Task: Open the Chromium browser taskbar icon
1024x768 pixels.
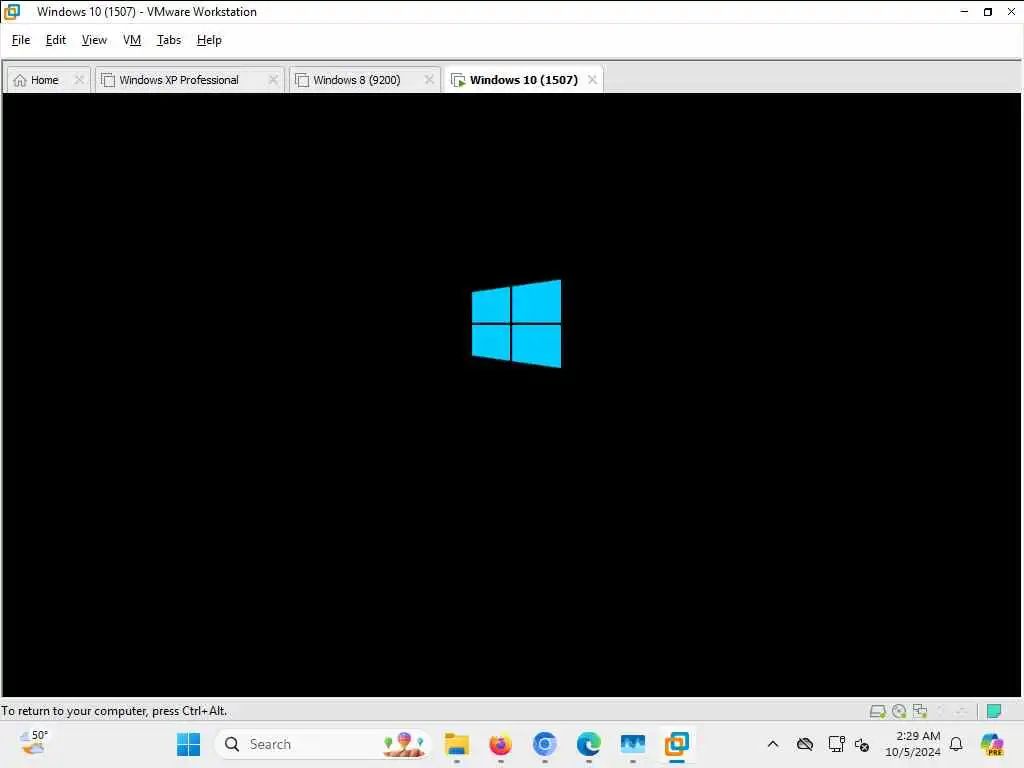Action: tap(545, 744)
